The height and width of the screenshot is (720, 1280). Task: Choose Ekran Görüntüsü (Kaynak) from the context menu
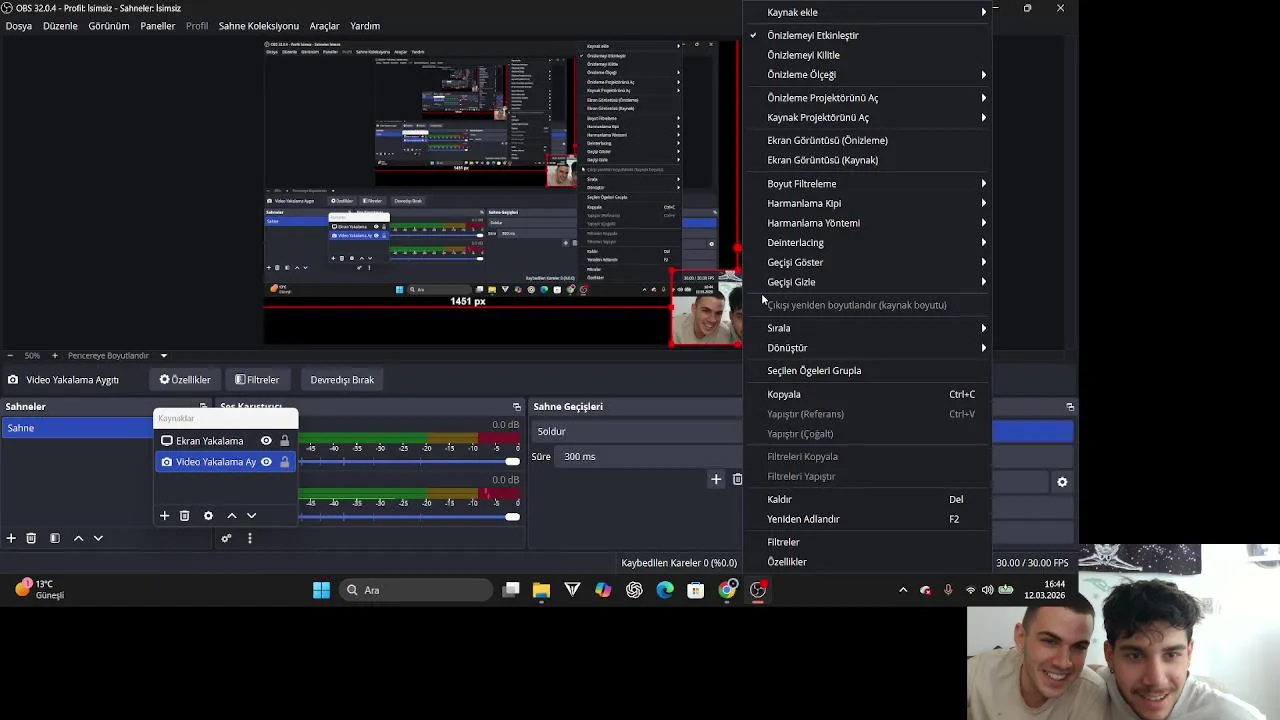click(868, 160)
